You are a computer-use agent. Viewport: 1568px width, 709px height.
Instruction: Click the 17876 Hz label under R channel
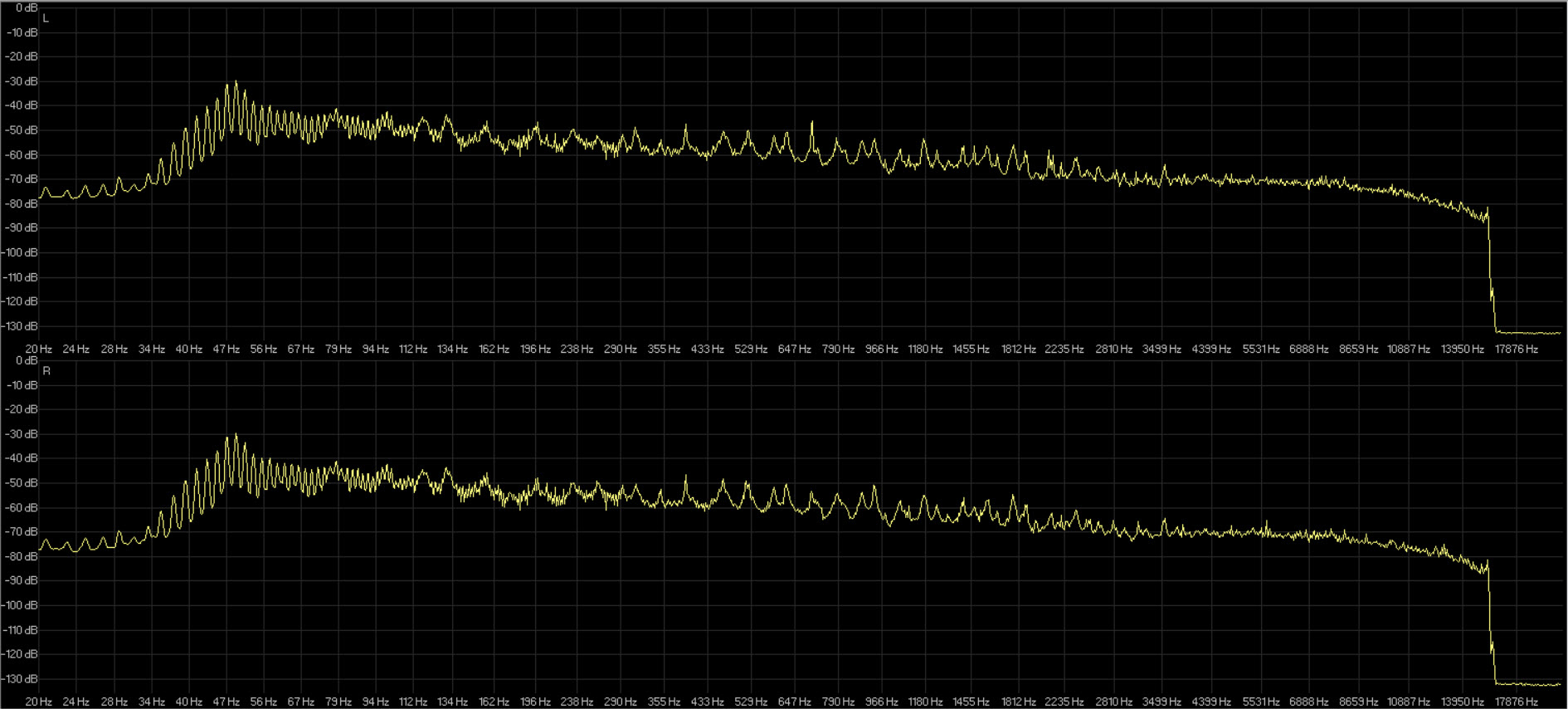click(x=1516, y=702)
